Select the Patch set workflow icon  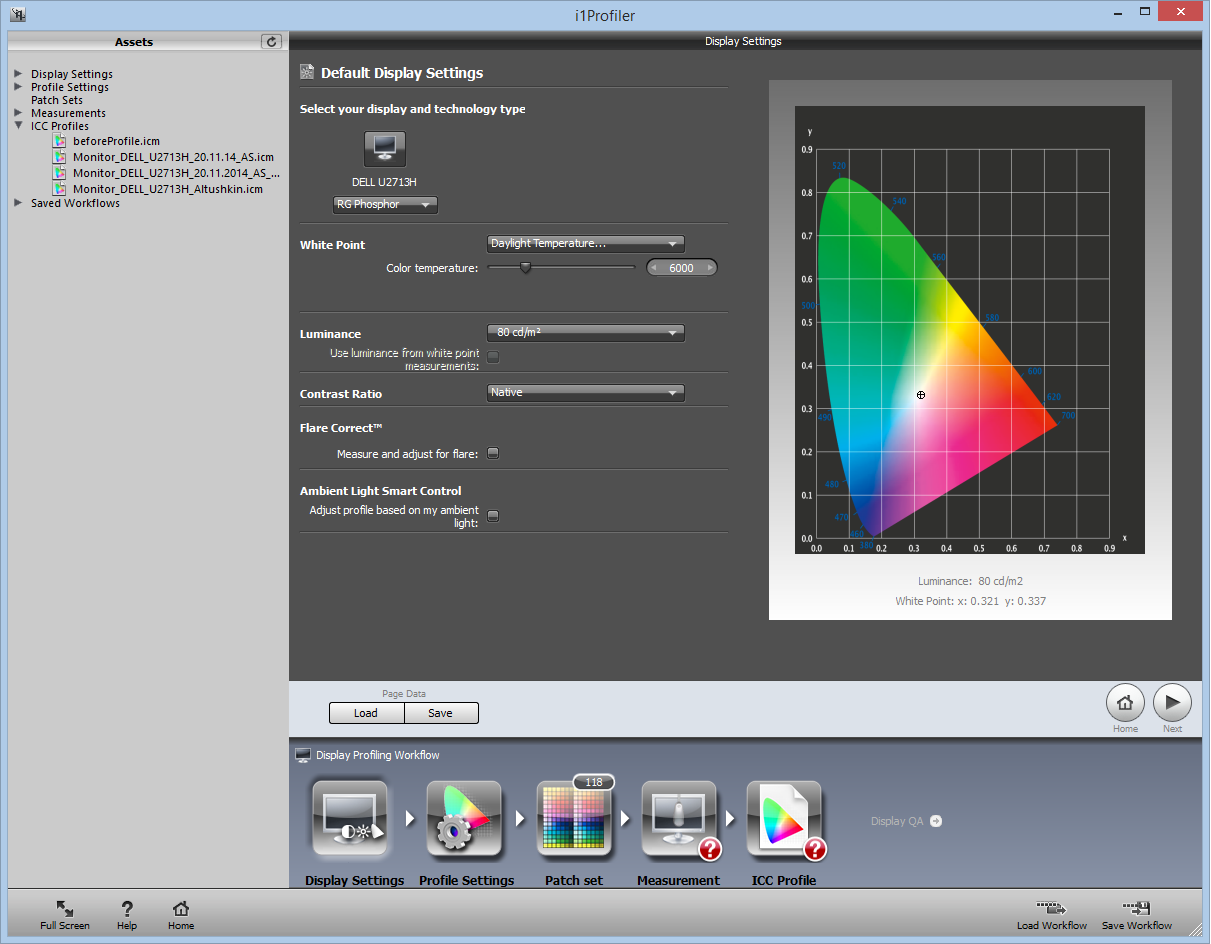pos(574,820)
